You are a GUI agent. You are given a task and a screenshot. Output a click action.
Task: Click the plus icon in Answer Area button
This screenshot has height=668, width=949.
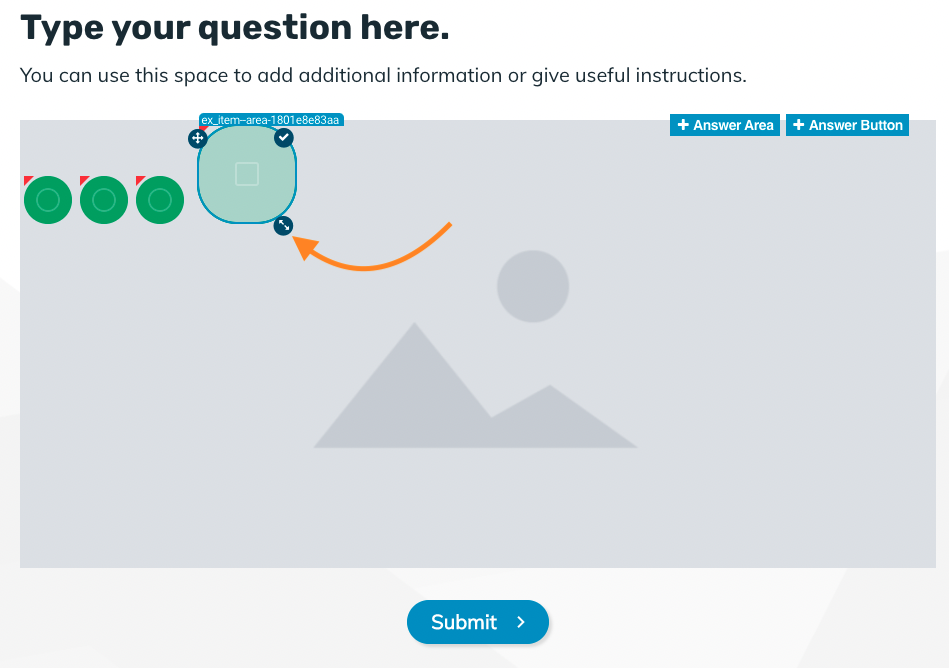[x=683, y=125]
